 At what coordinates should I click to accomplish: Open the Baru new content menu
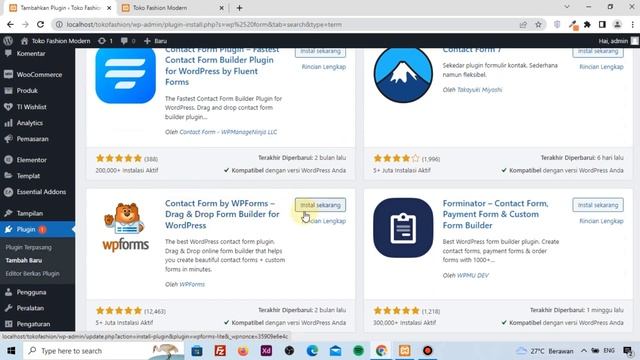(x=156, y=41)
